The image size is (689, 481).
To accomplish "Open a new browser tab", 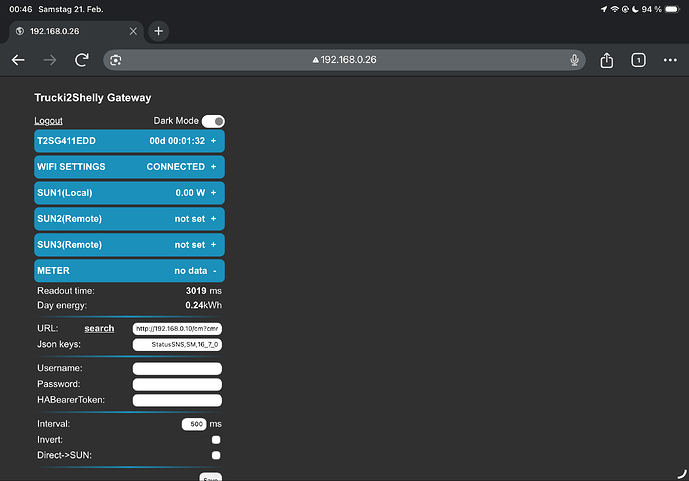I will [x=159, y=31].
